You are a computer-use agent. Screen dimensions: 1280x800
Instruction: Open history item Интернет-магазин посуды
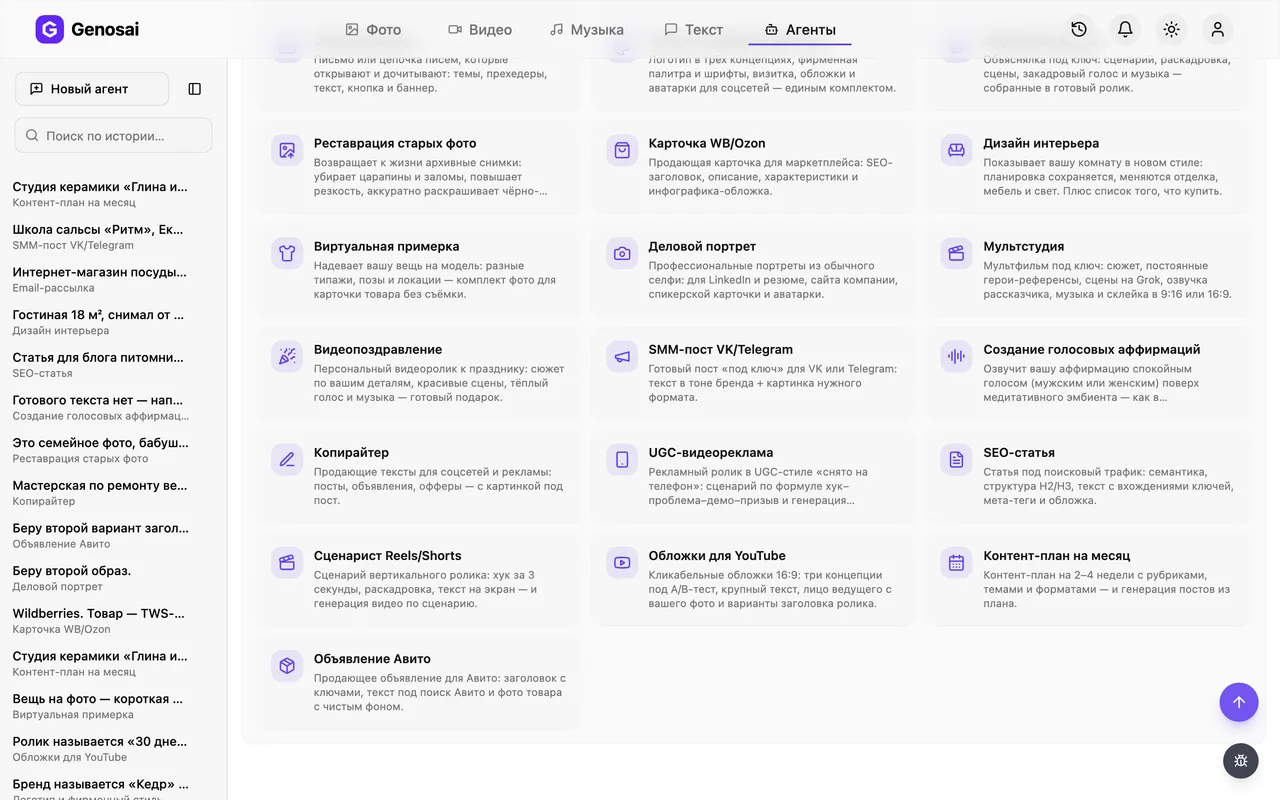click(100, 279)
